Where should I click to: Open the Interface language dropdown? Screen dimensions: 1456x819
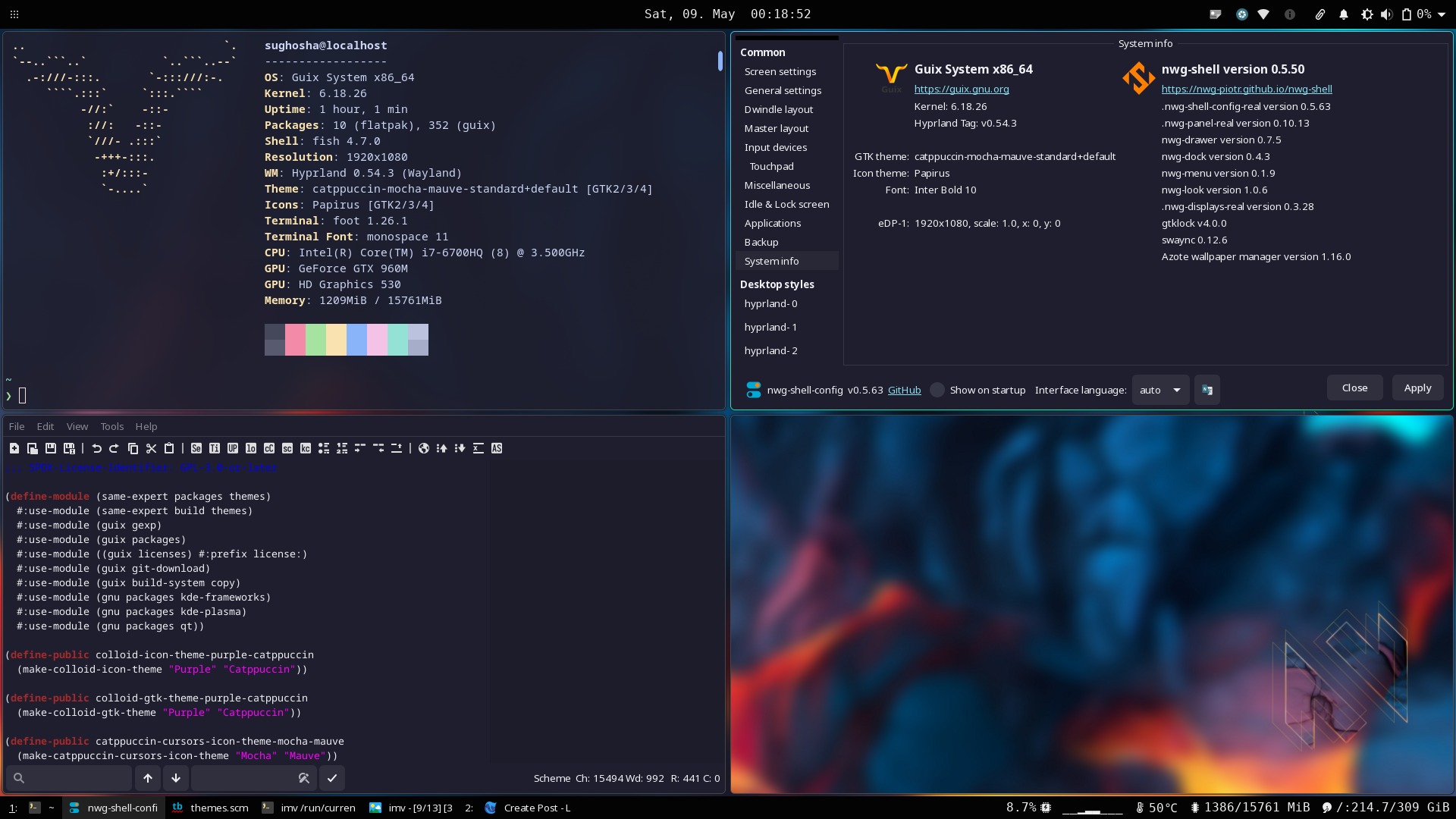pyautogui.click(x=1160, y=390)
